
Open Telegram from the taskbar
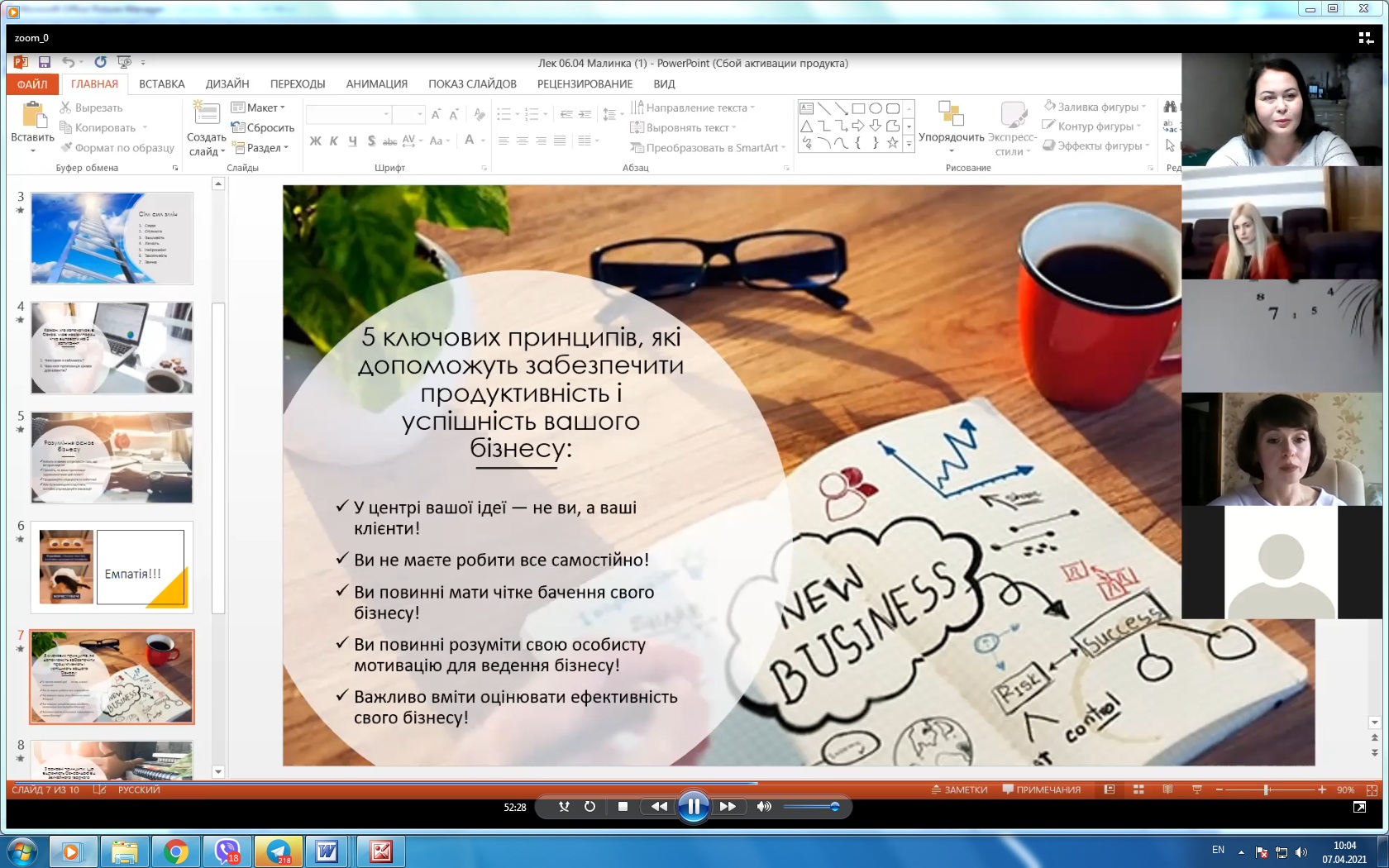pyautogui.click(x=279, y=851)
